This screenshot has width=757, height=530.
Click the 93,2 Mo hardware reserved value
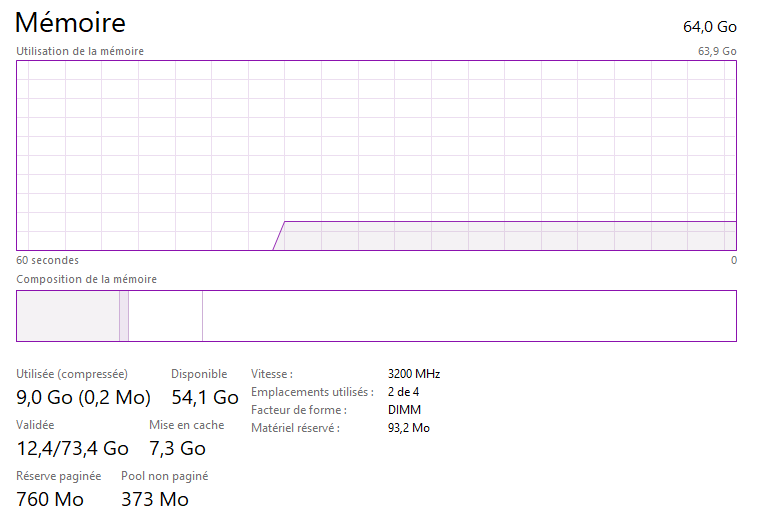point(409,428)
